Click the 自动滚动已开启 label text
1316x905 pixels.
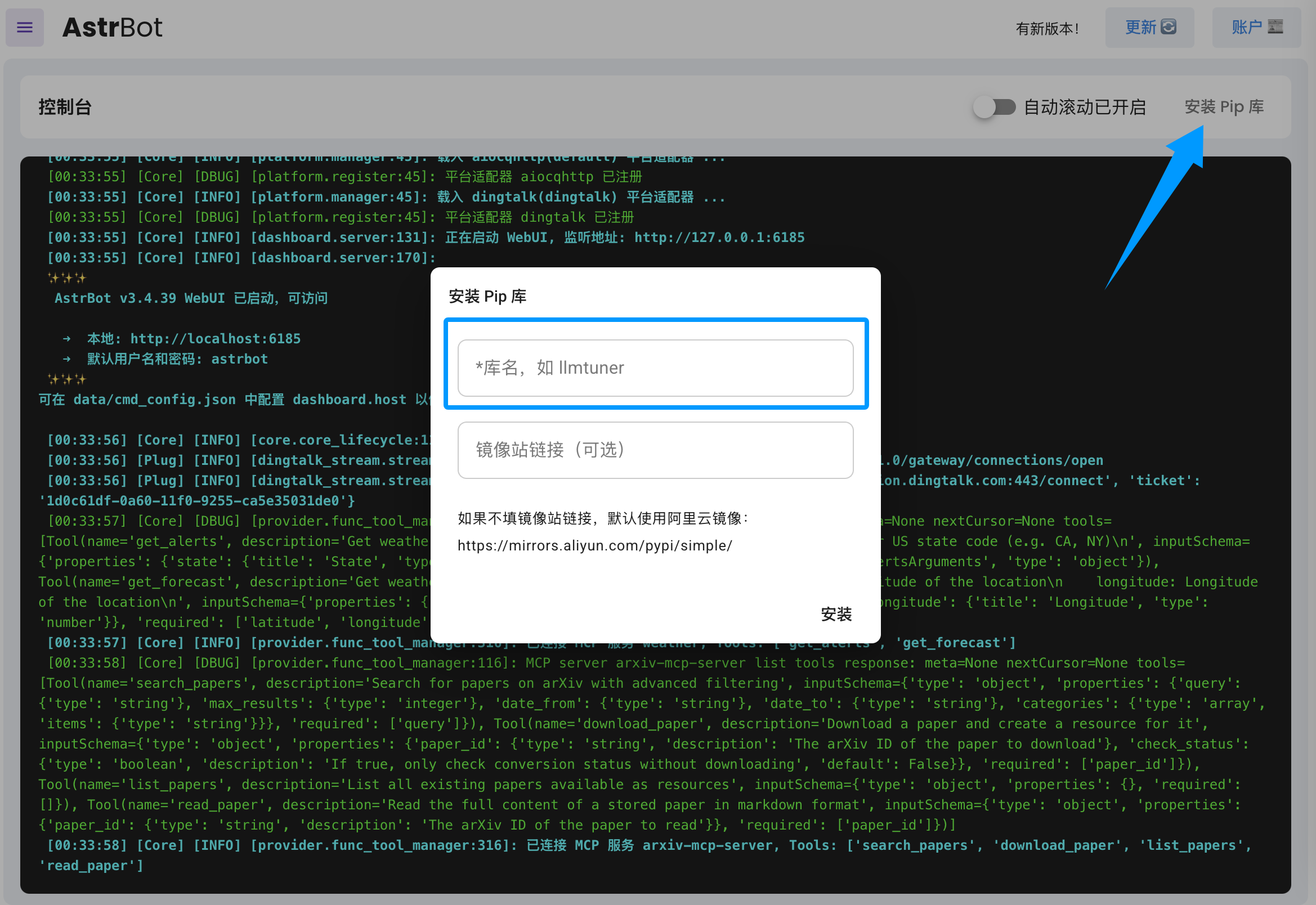[x=1084, y=106]
